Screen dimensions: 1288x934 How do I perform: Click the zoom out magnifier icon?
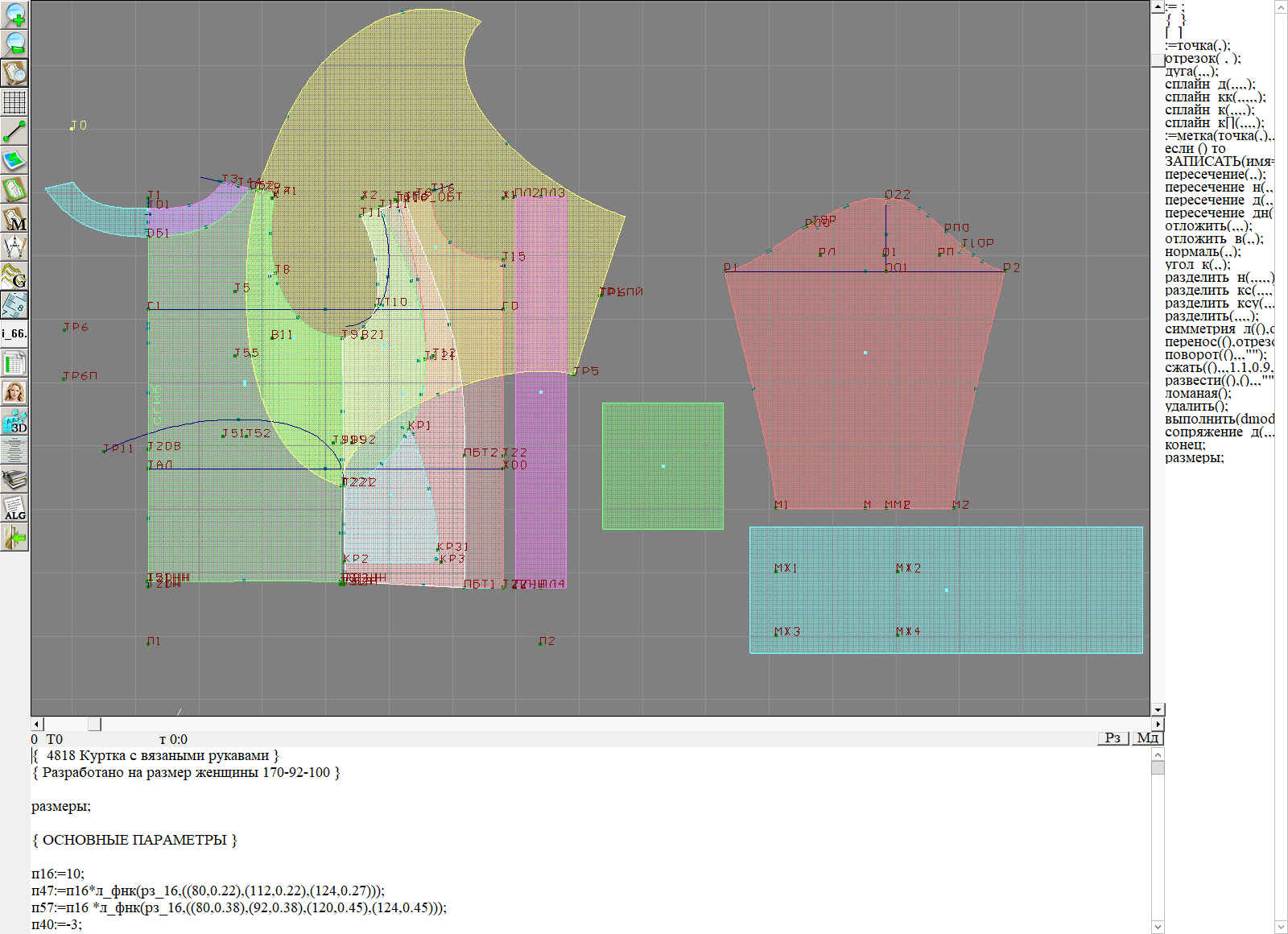point(14,43)
